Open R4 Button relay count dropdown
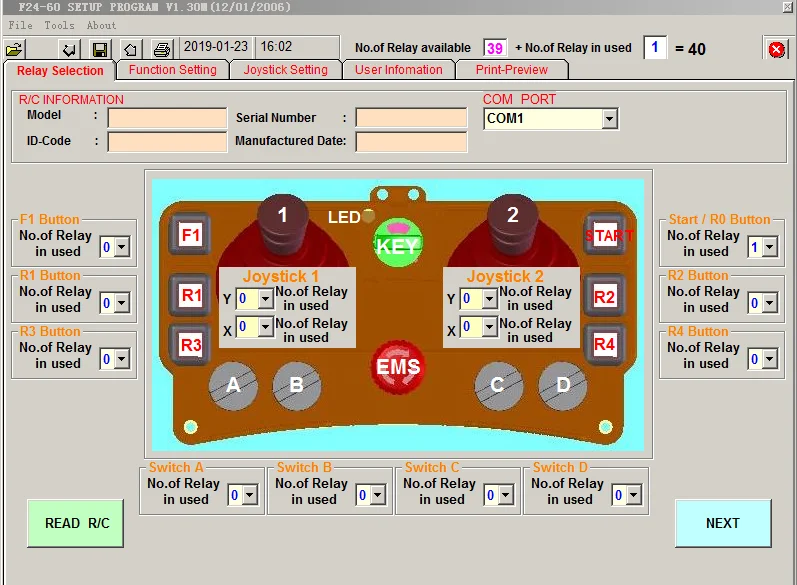Image resolution: width=797 pixels, height=585 pixels. coord(770,359)
